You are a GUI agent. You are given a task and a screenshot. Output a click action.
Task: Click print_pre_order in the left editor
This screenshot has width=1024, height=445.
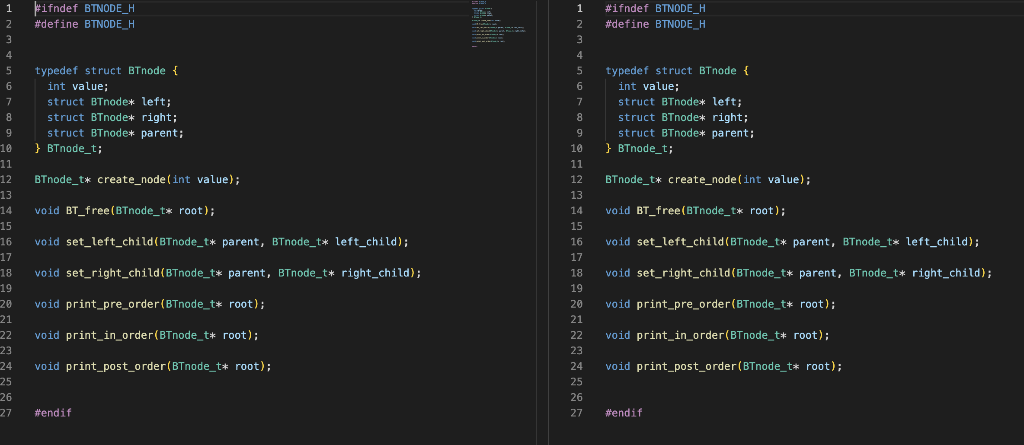113,305
